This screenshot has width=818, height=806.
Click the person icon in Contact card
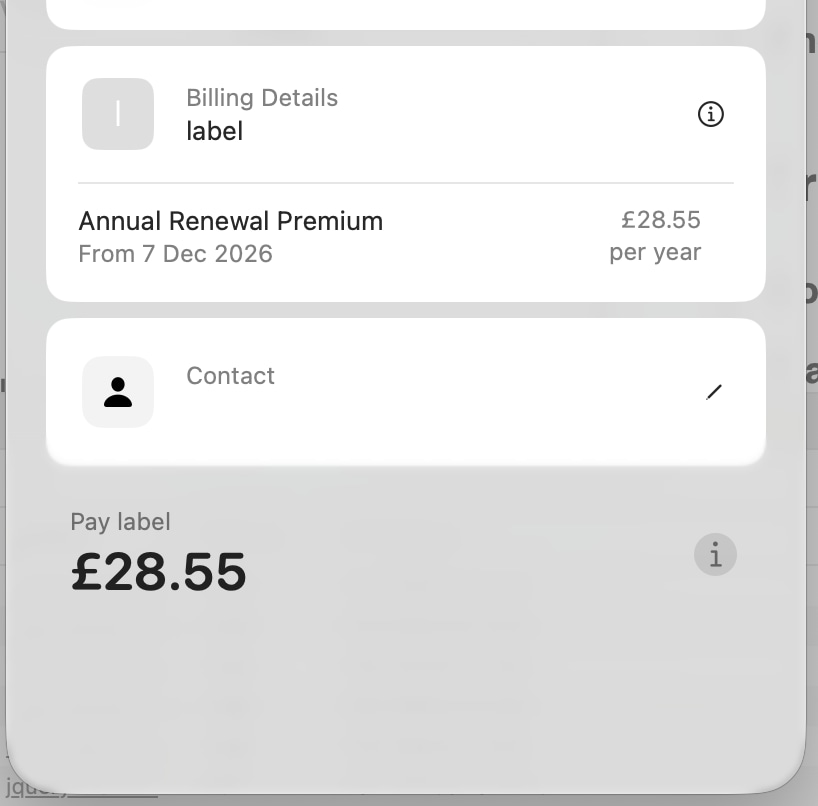[x=118, y=392]
